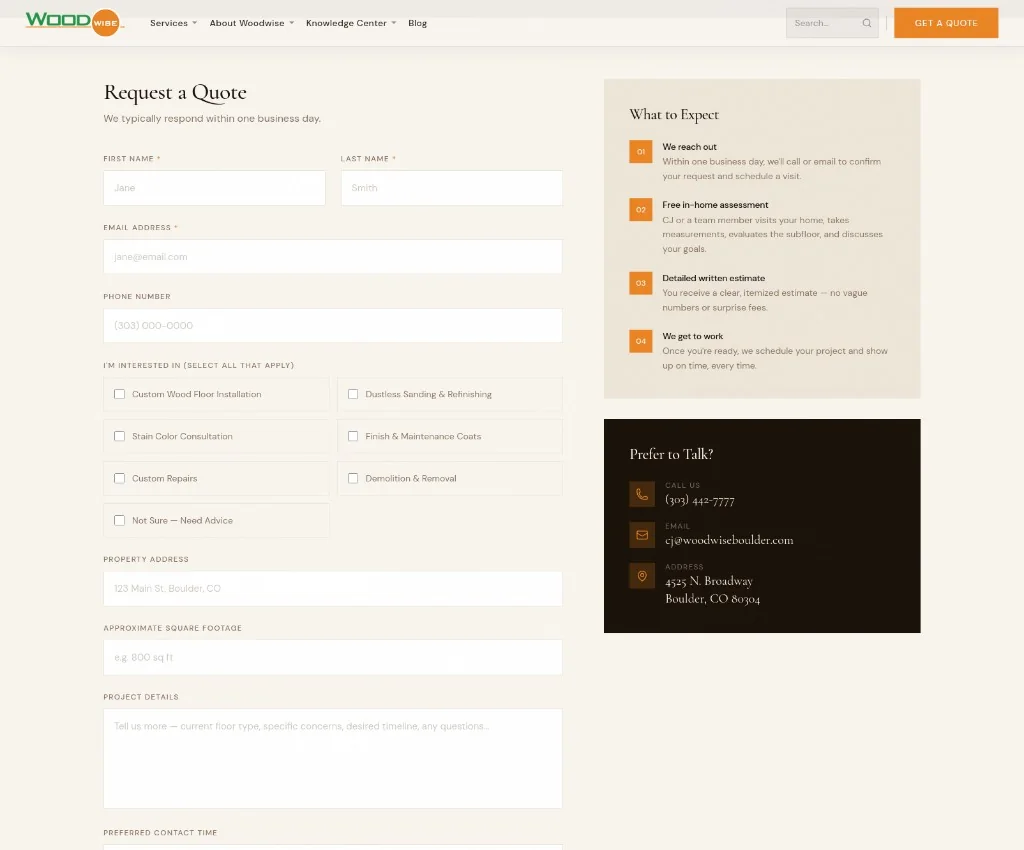1024x850 pixels.
Task: Expand the Services navigation dropdown
Action: (x=172, y=22)
